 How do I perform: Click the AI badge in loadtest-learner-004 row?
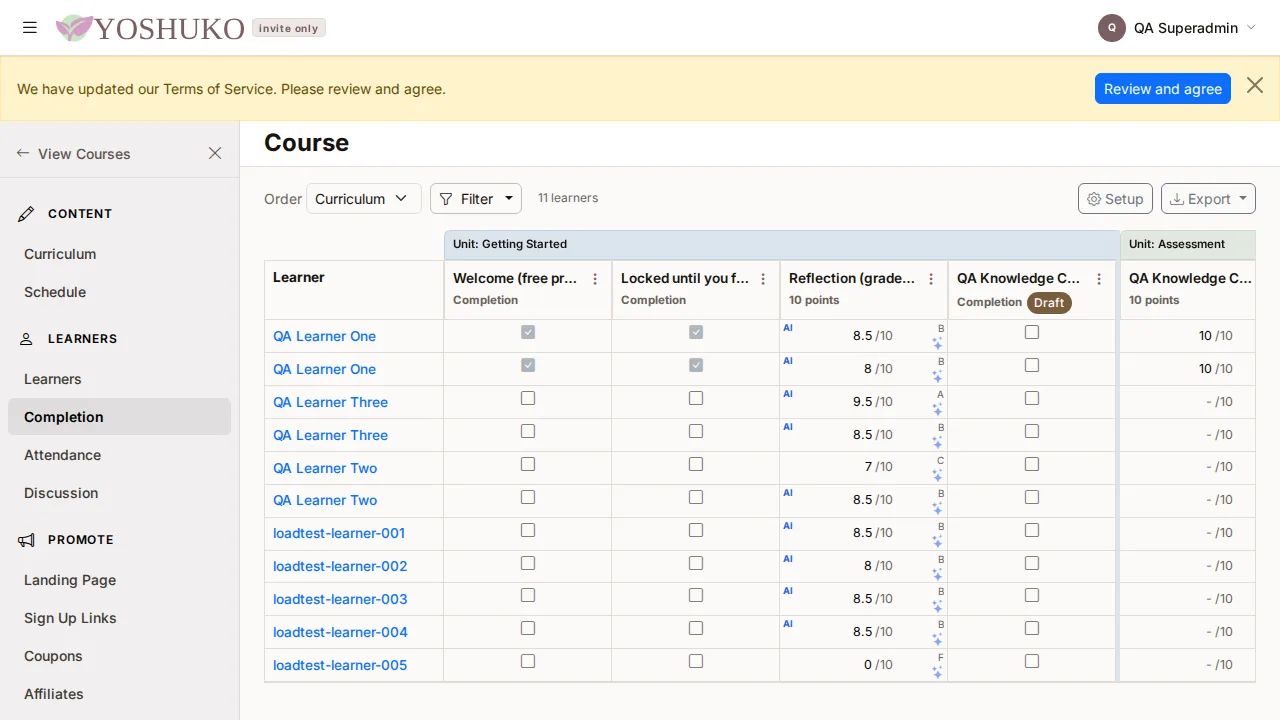[788, 624]
